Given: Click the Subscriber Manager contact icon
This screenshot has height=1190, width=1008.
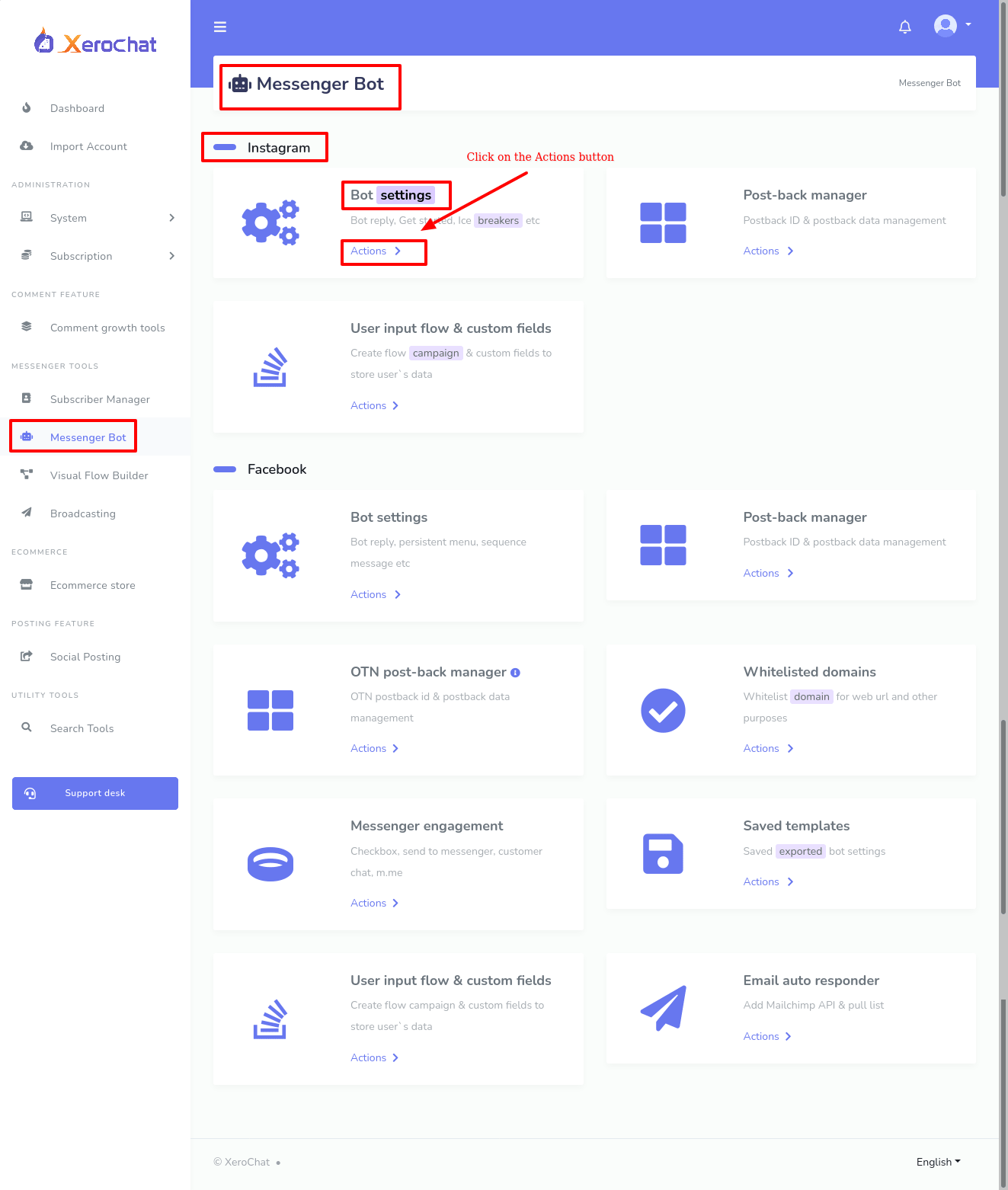Looking at the screenshot, I should coord(27,398).
